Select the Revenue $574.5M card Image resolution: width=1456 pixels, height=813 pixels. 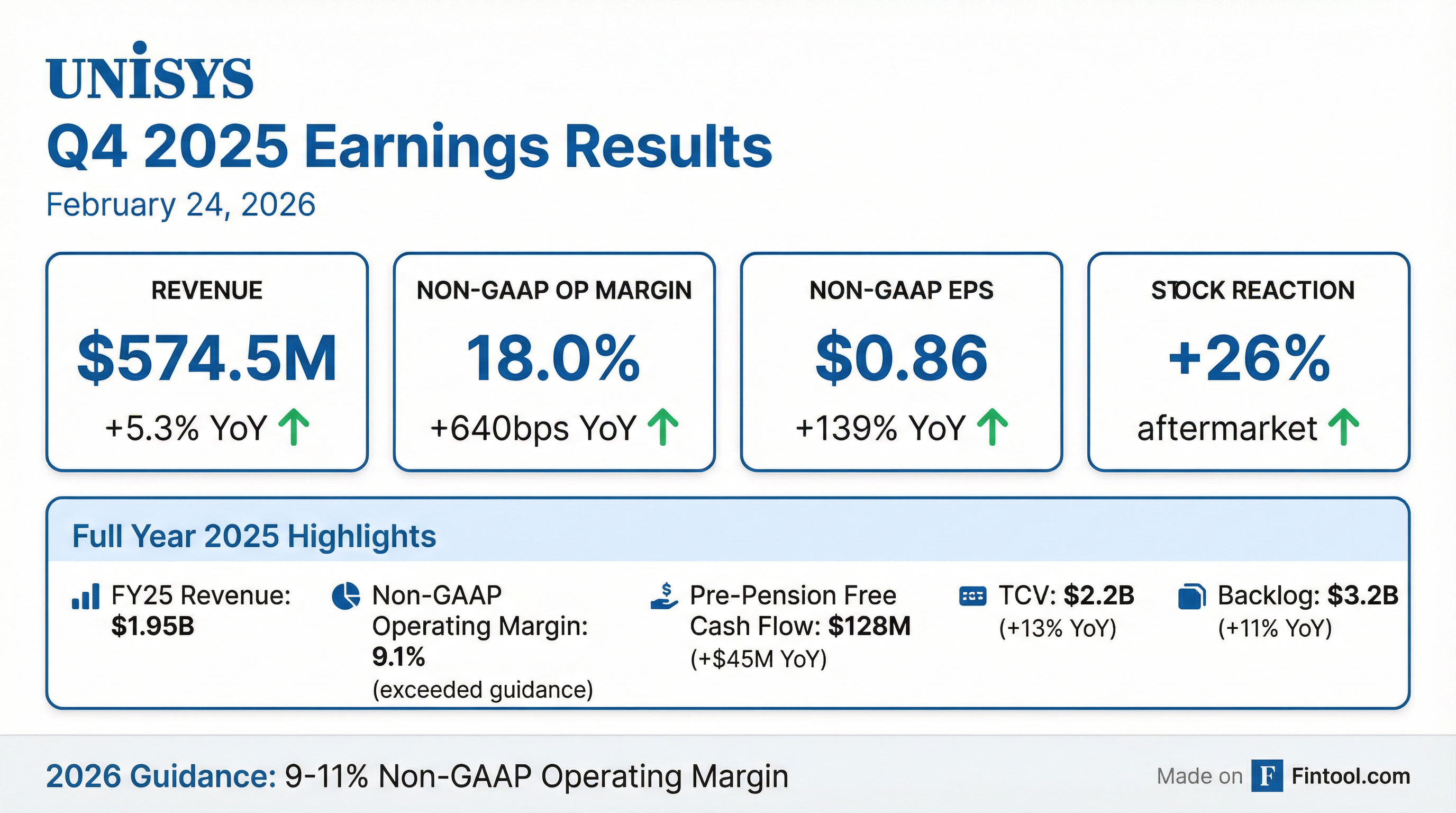click(207, 362)
